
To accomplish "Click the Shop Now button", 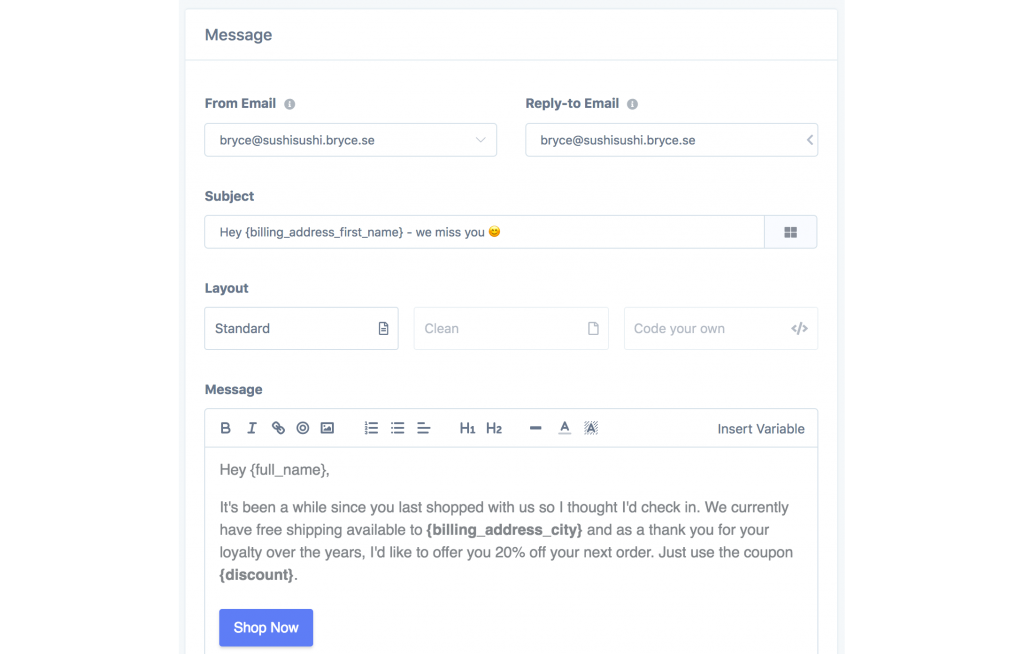I will (266, 627).
